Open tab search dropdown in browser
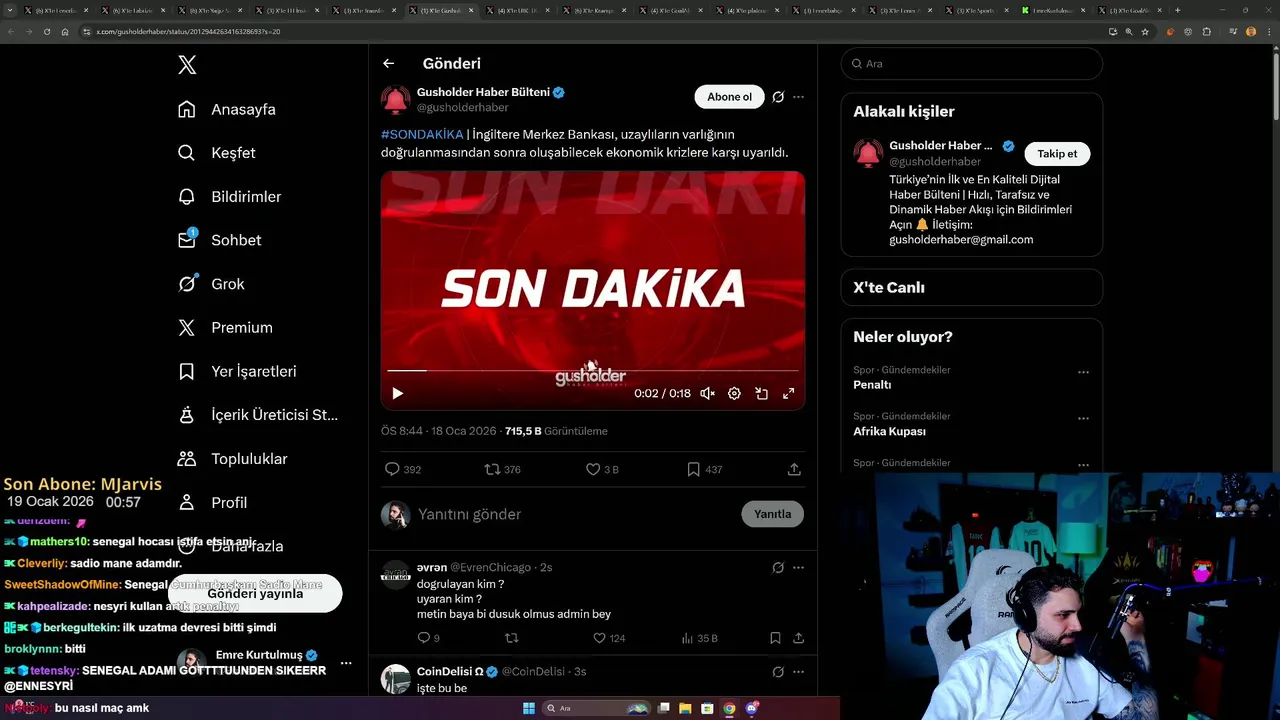The image size is (1280, 720). point(10,10)
